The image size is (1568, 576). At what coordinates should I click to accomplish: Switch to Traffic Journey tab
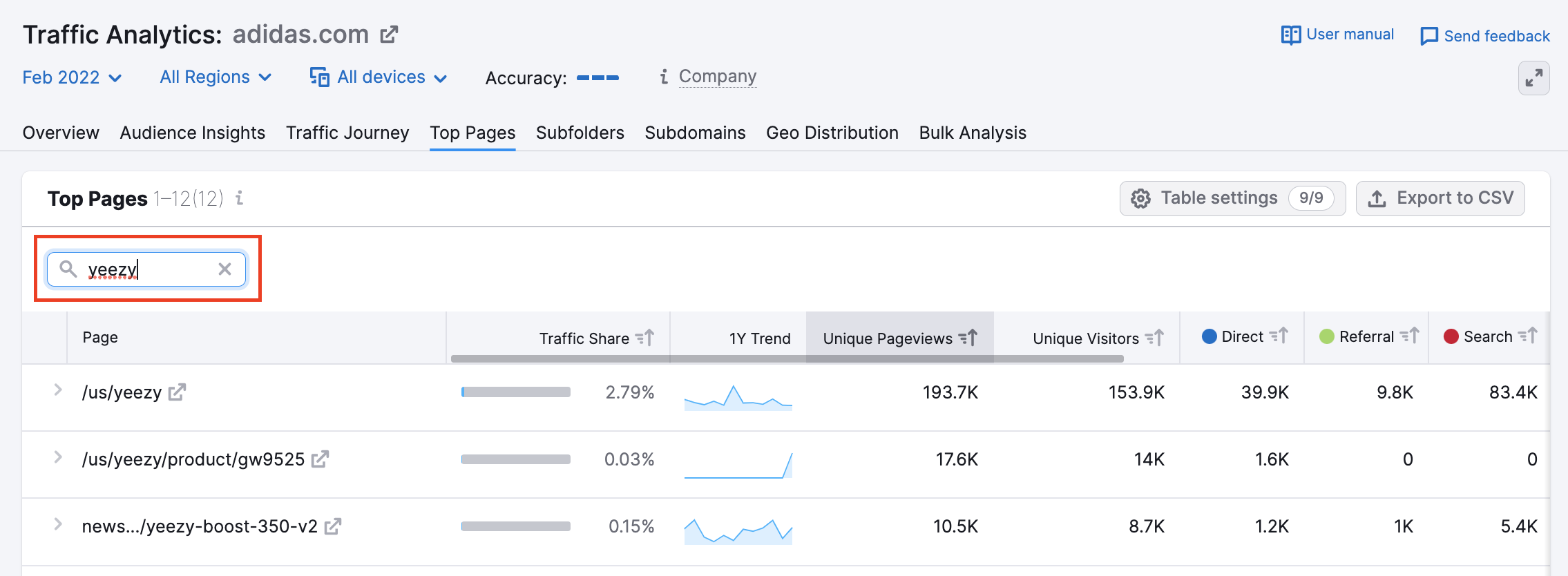(x=347, y=133)
